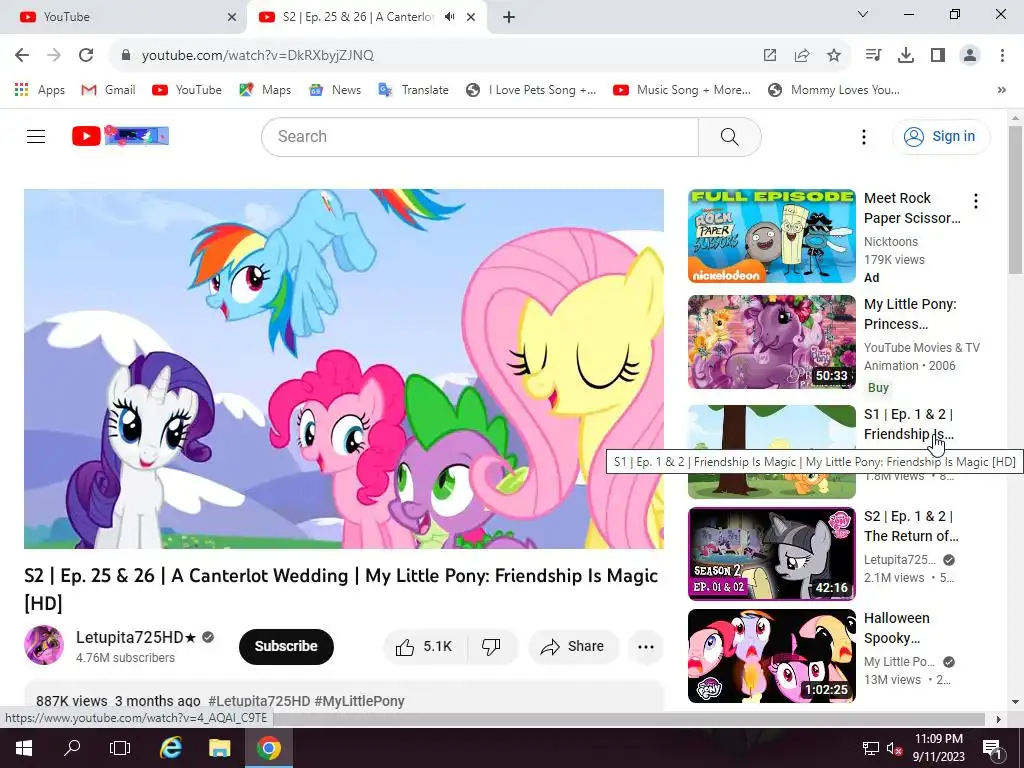Open S2 Ep. 1 & 2 Return of thumbnail
The width and height of the screenshot is (1024, 768).
click(771, 554)
